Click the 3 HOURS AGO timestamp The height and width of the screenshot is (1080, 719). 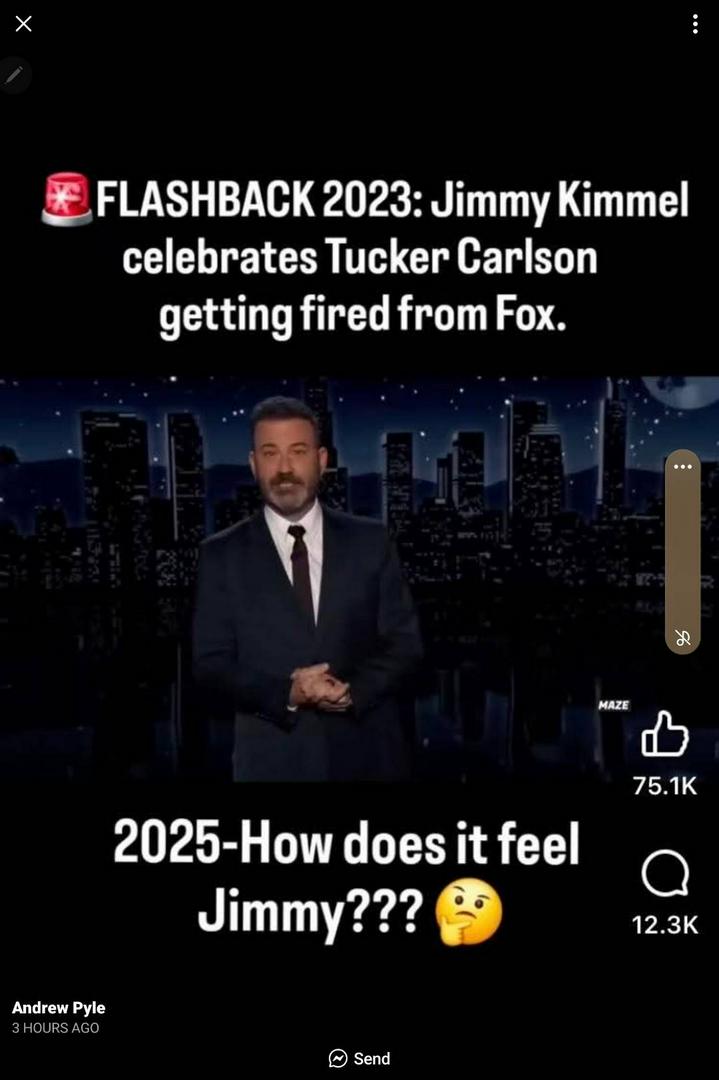55,1028
